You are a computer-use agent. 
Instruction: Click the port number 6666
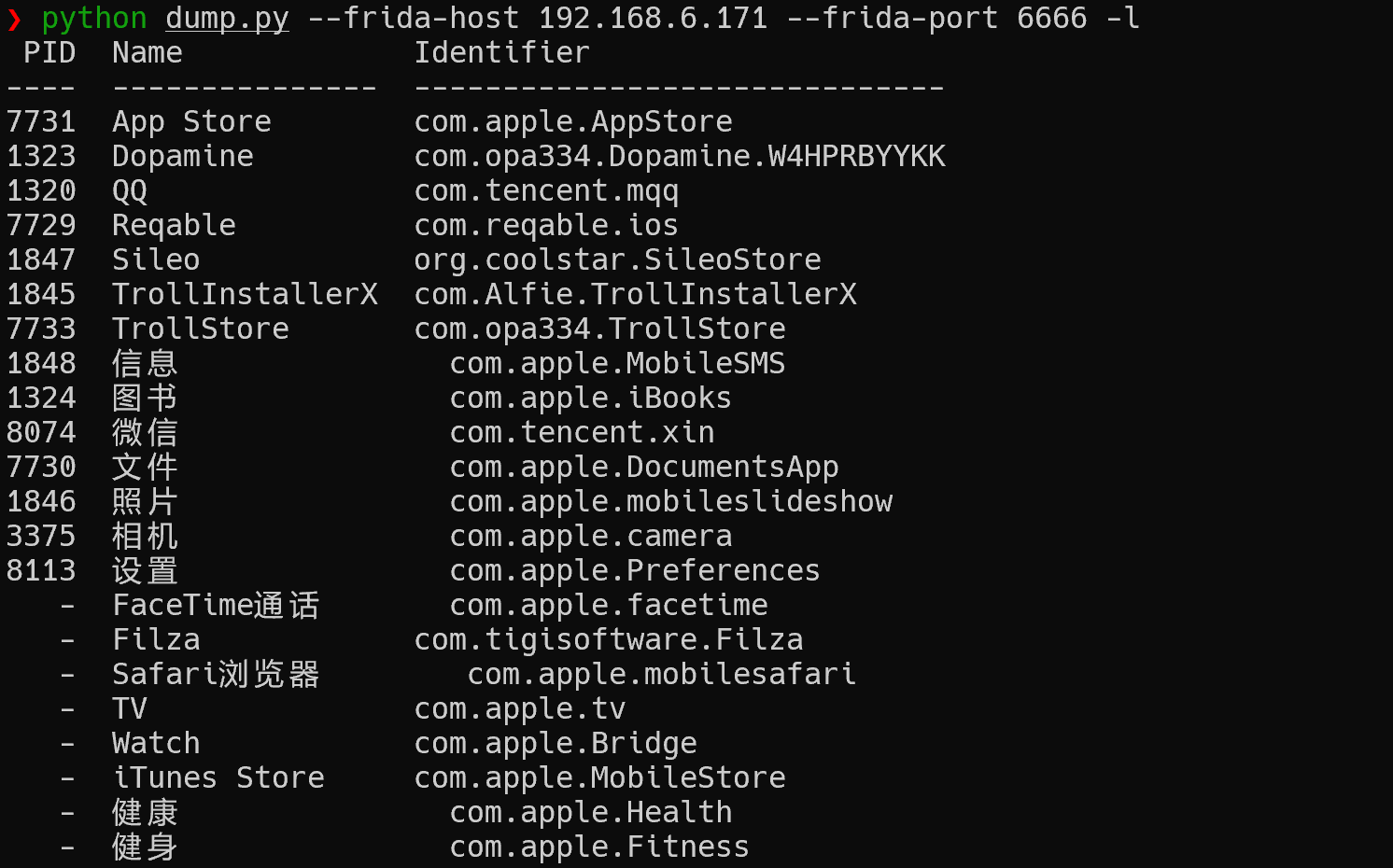(x=1051, y=19)
